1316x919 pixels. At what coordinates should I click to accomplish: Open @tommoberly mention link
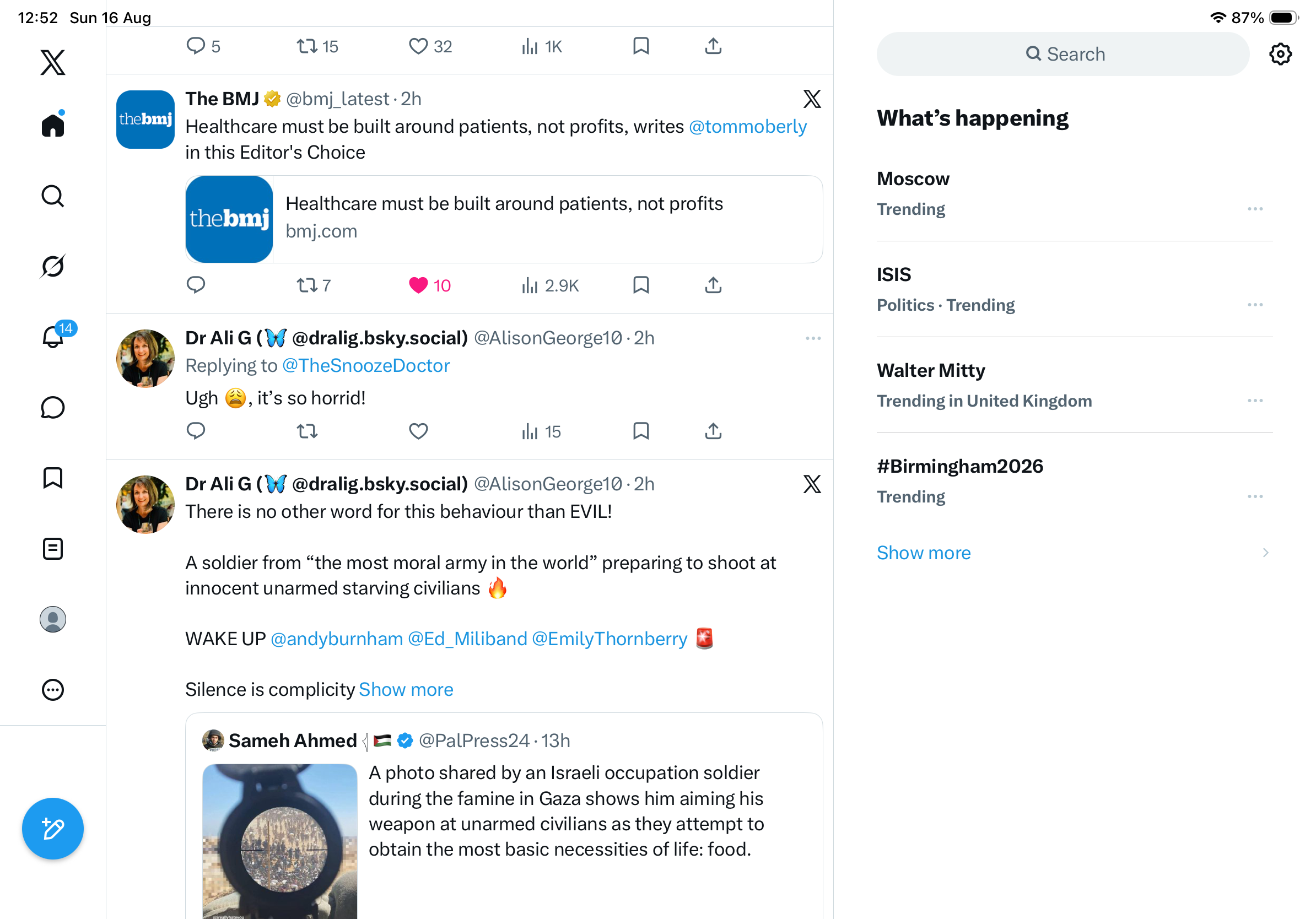(x=747, y=126)
